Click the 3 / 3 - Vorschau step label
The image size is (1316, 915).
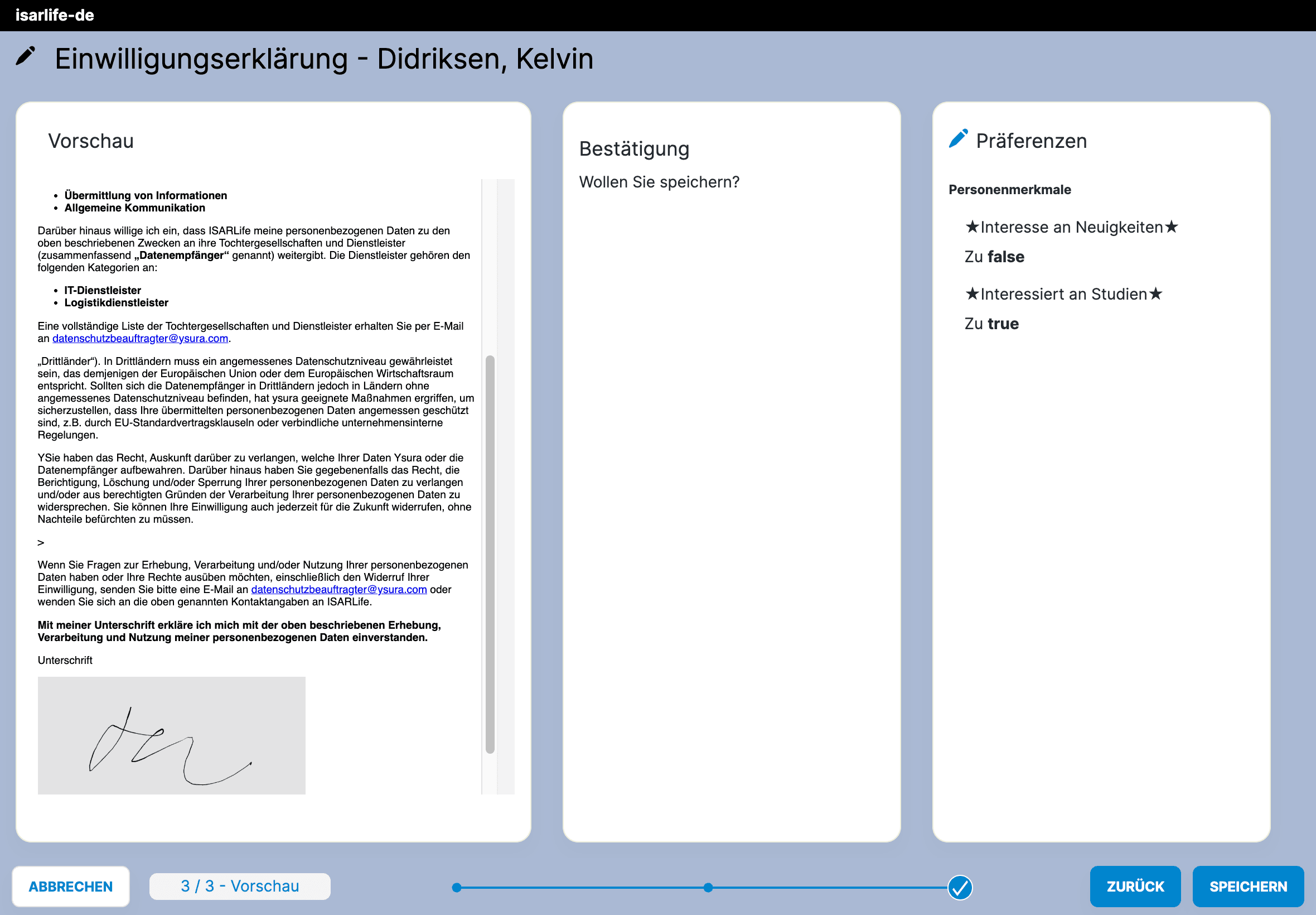(x=239, y=886)
